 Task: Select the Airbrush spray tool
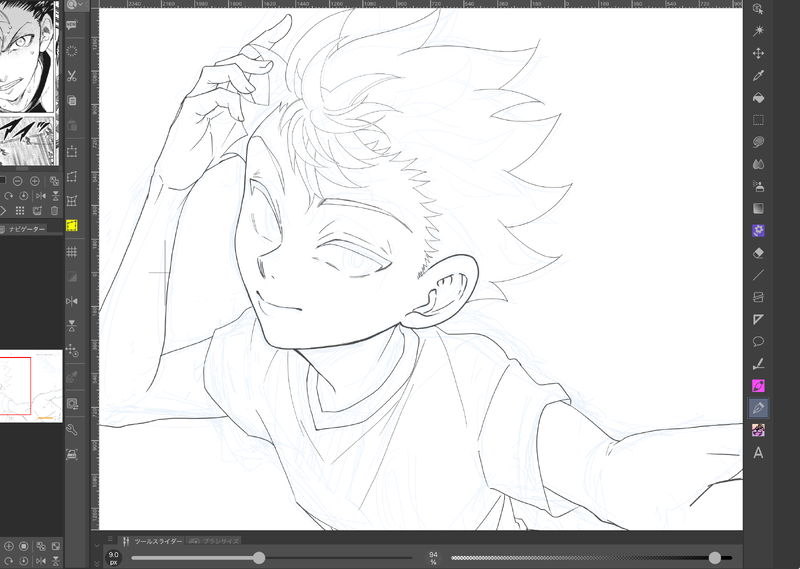point(758,186)
